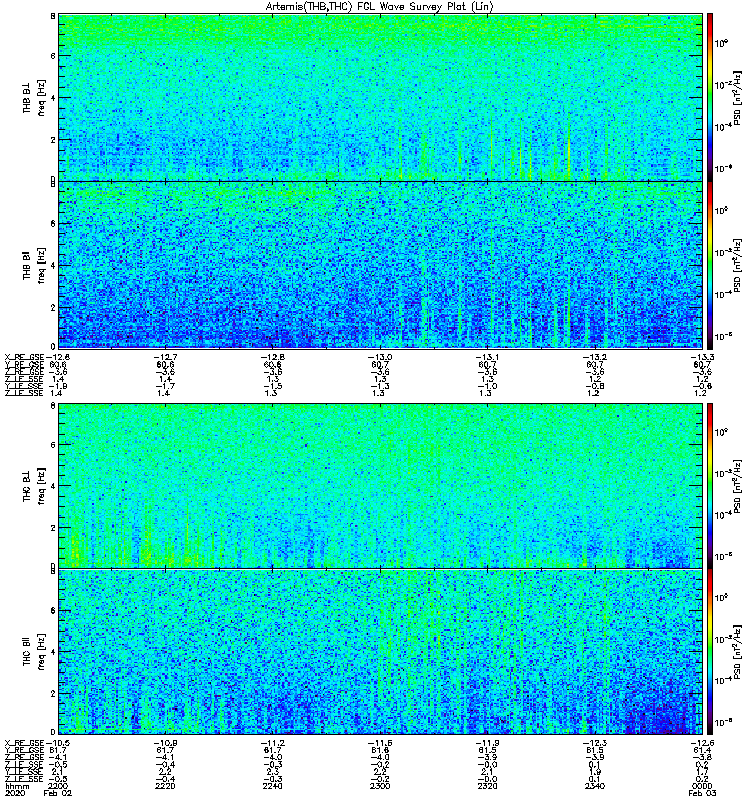
Task: Click the PSD [nT²/Hz] label beside THB B-parallel panel
Action: [x=738, y=265]
